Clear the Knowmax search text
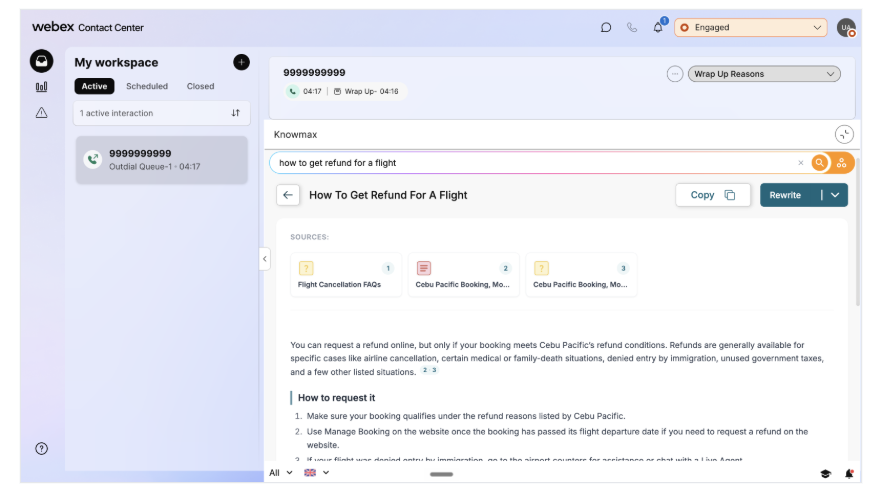Viewport: 875px width, 494px height. (801, 163)
